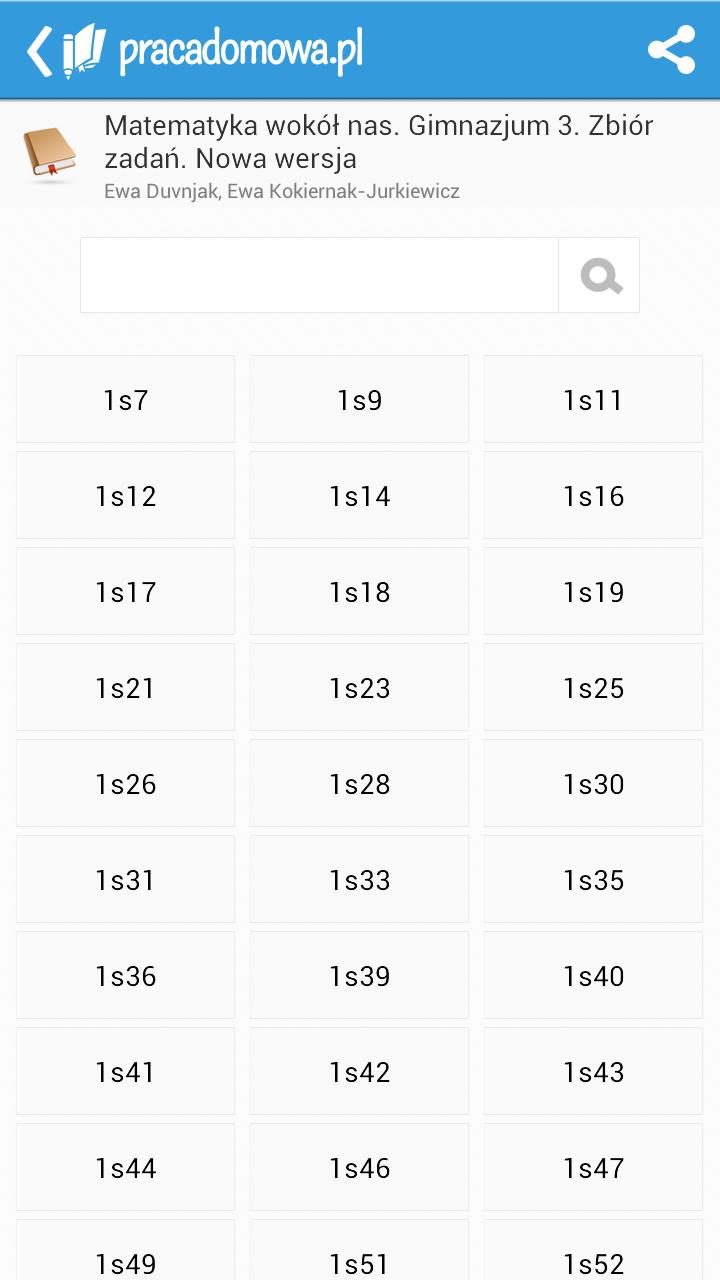Open exercise 1s19
This screenshot has height=1280, width=720.
(x=593, y=592)
